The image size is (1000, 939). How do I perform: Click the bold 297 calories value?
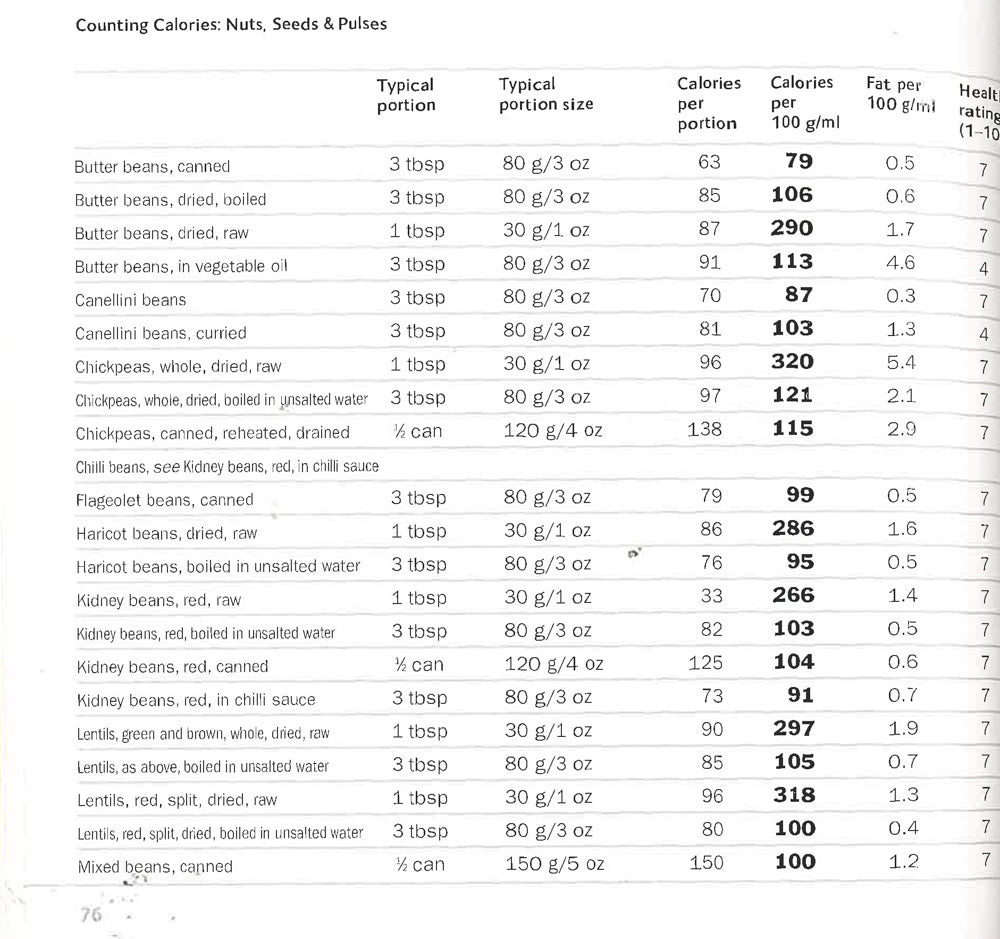pos(794,729)
